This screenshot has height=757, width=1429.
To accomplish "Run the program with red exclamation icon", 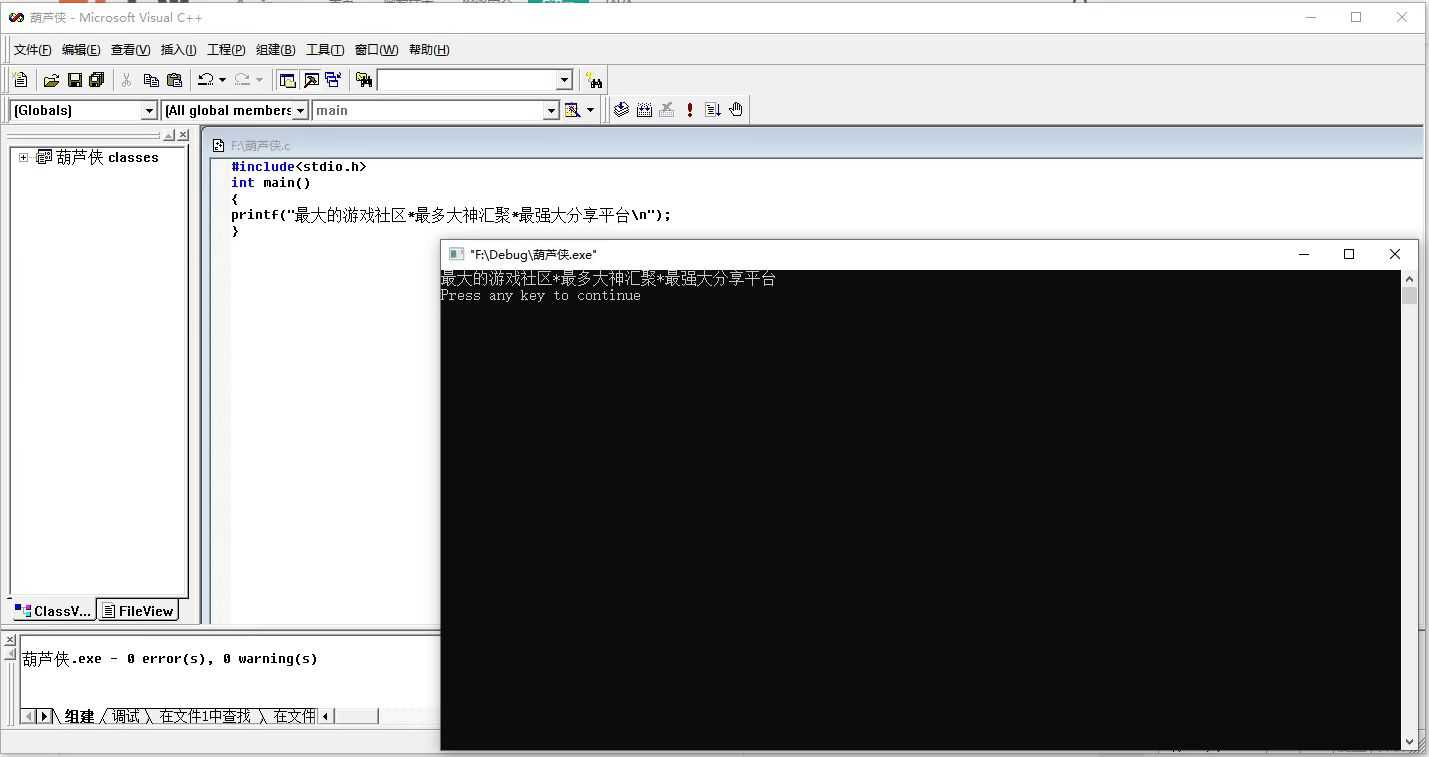I will coord(690,110).
